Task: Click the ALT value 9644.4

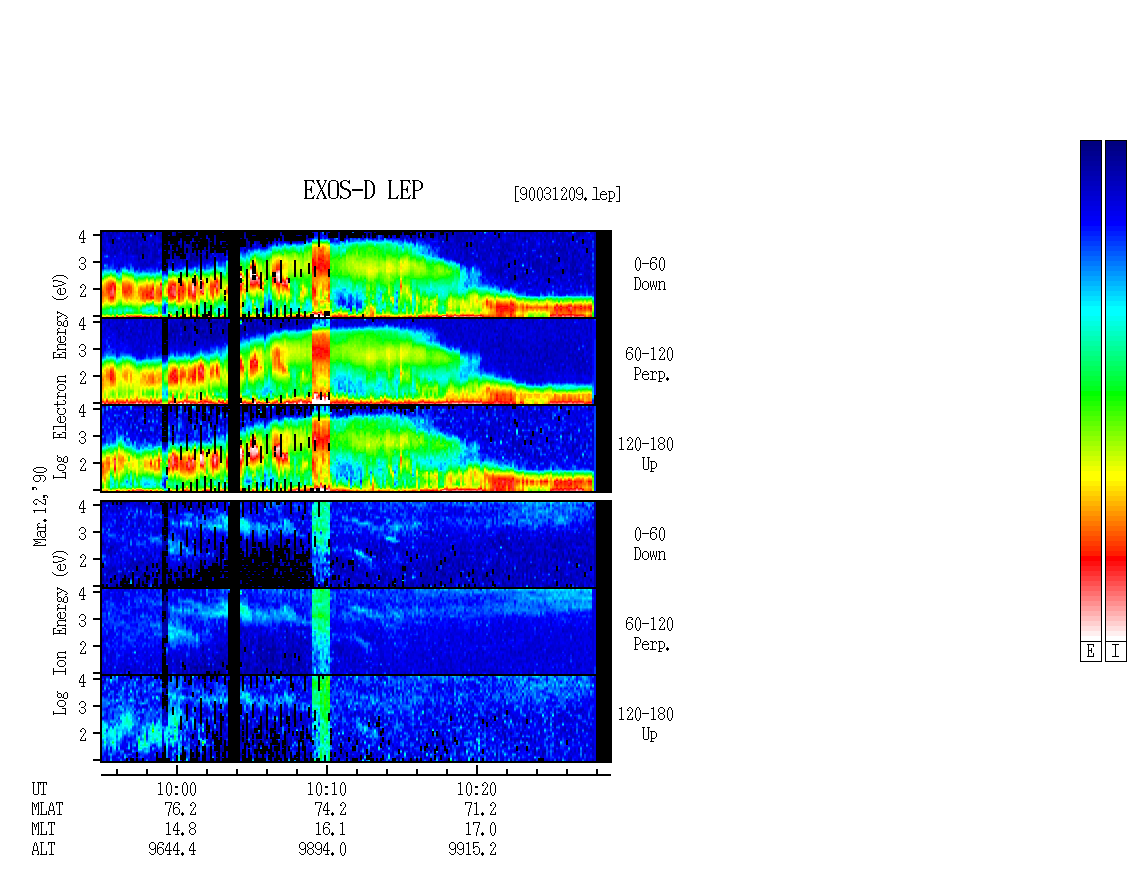Action: point(172,849)
